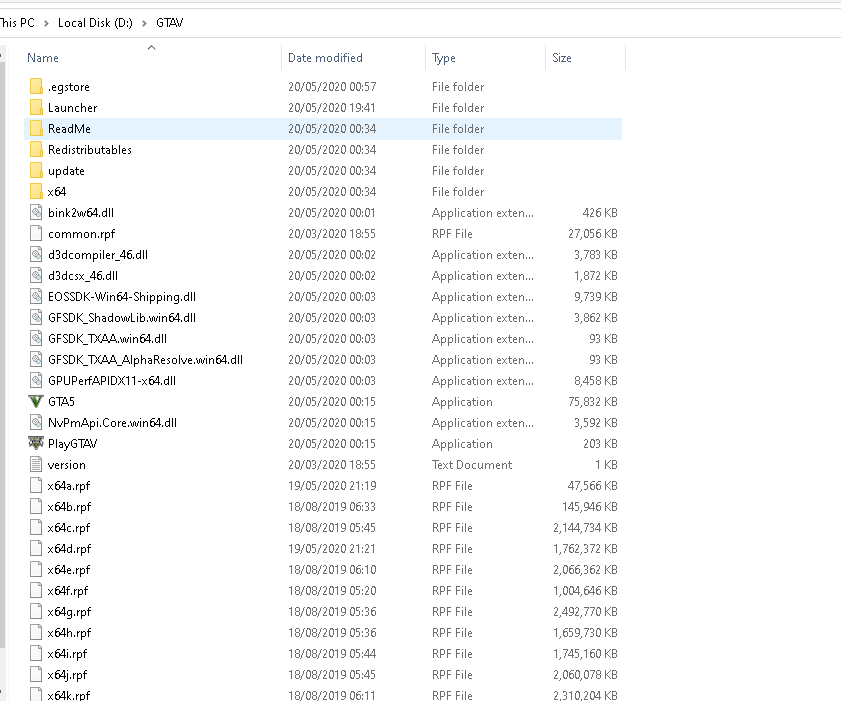This screenshot has width=841, height=724.
Task: Select the .egstore folder icon
Action: click(36, 86)
